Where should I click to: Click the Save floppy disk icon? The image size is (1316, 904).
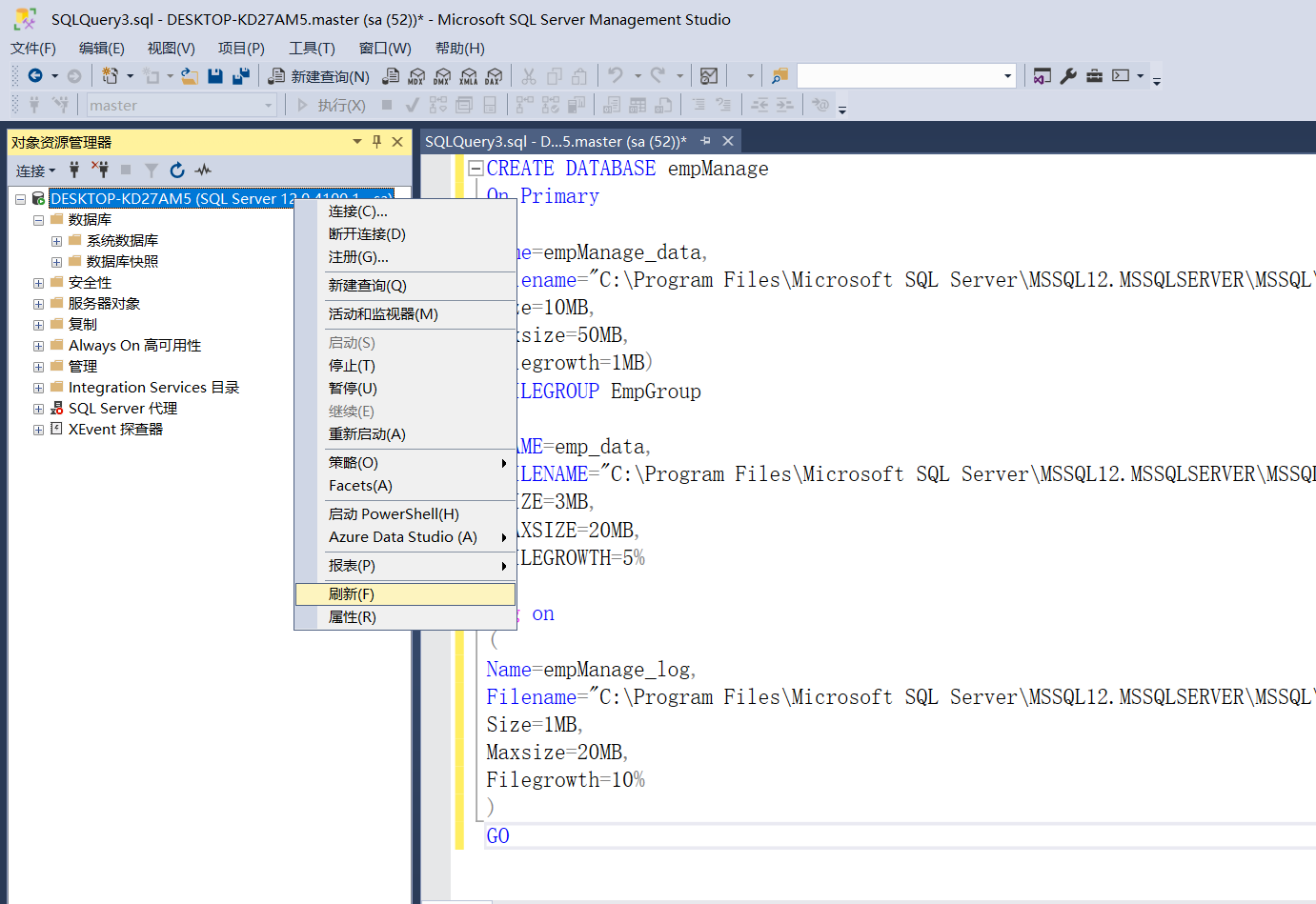click(215, 76)
